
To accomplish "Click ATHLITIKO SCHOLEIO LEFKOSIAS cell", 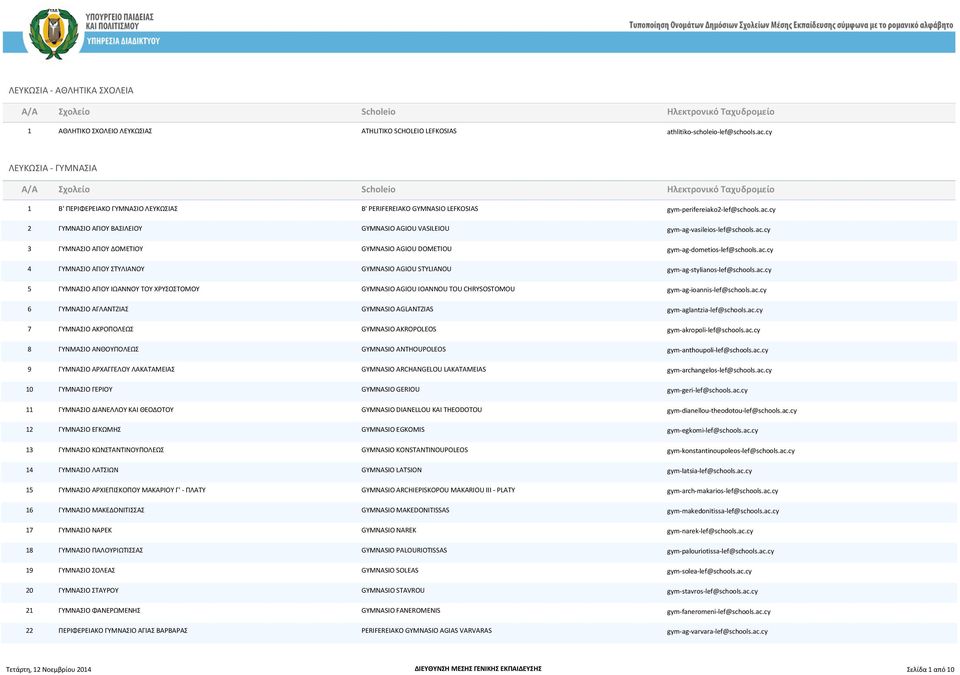I will (x=408, y=131).
